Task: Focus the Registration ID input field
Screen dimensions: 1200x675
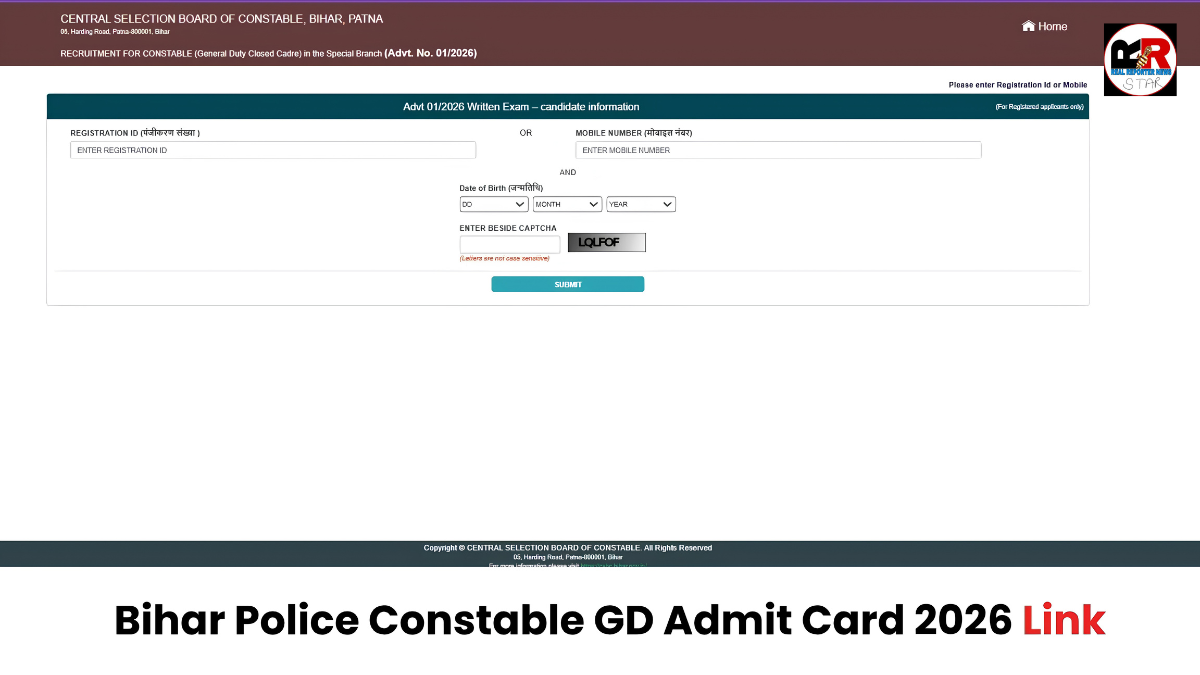Action: (273, 150)
